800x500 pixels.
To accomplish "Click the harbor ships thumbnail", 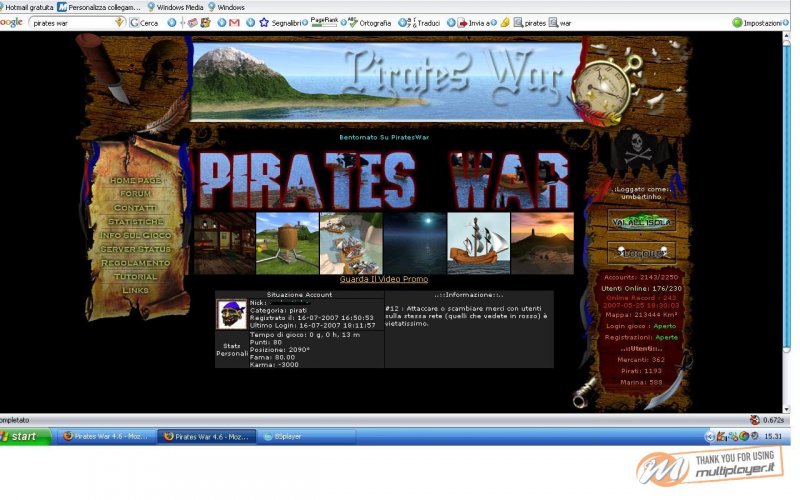I will coord(351,243).
